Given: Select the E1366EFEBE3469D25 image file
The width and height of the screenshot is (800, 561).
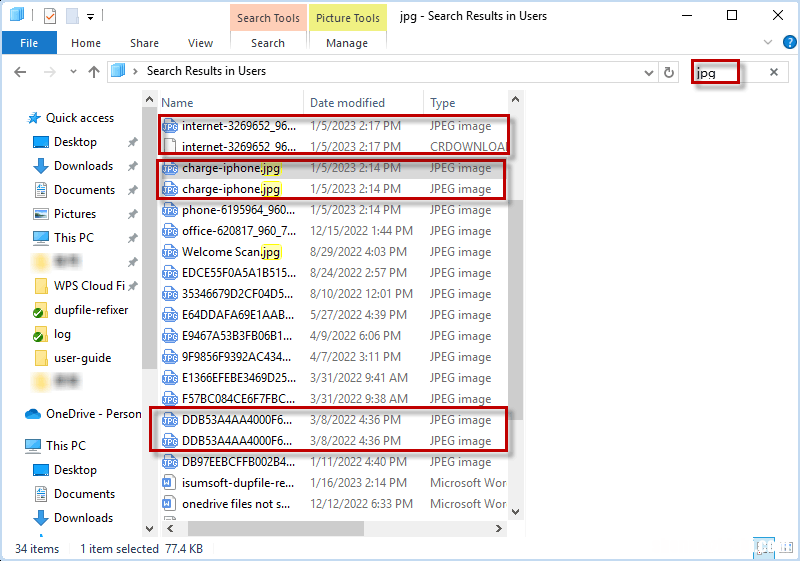Looking at the screenshot, I should tap(333, 377).
